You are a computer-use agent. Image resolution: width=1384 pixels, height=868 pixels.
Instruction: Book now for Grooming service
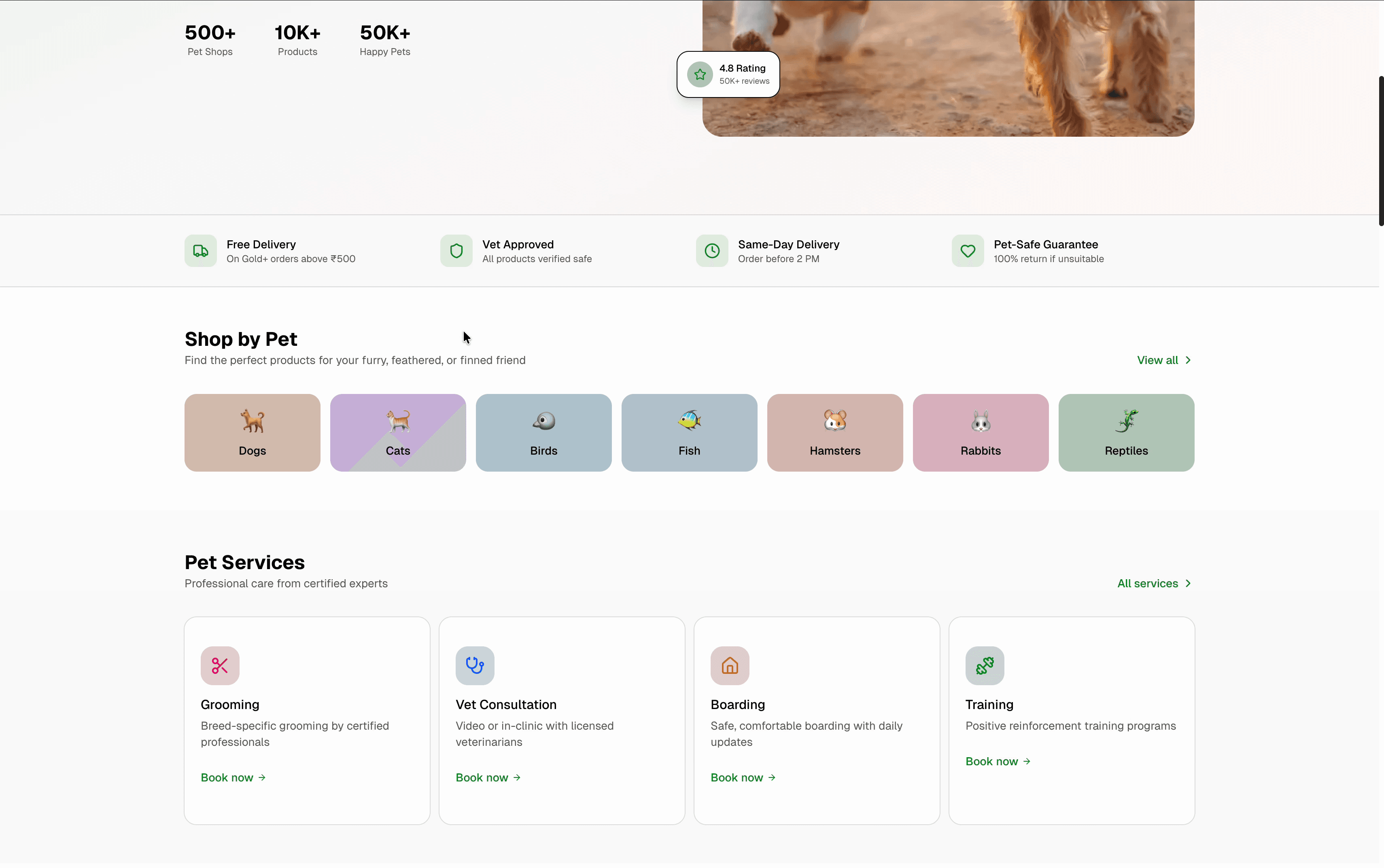[233, 778]
